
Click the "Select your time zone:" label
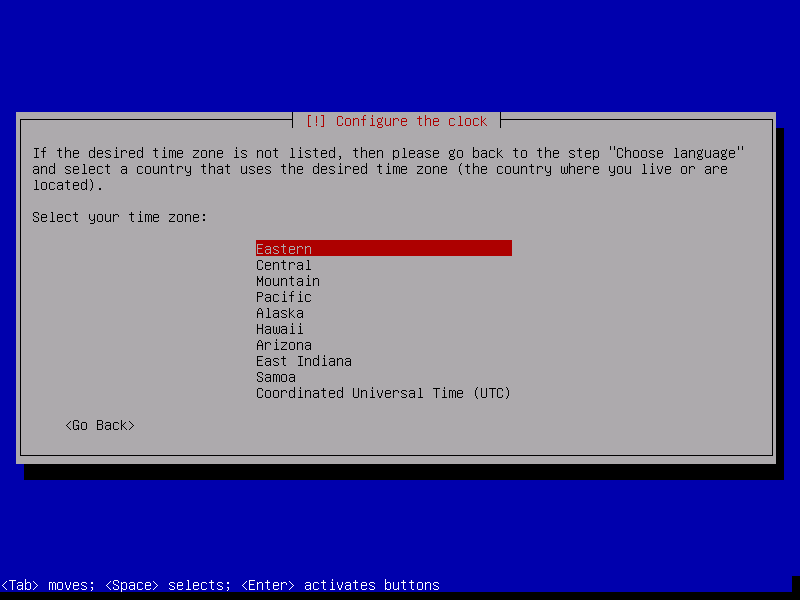[119, 217]
